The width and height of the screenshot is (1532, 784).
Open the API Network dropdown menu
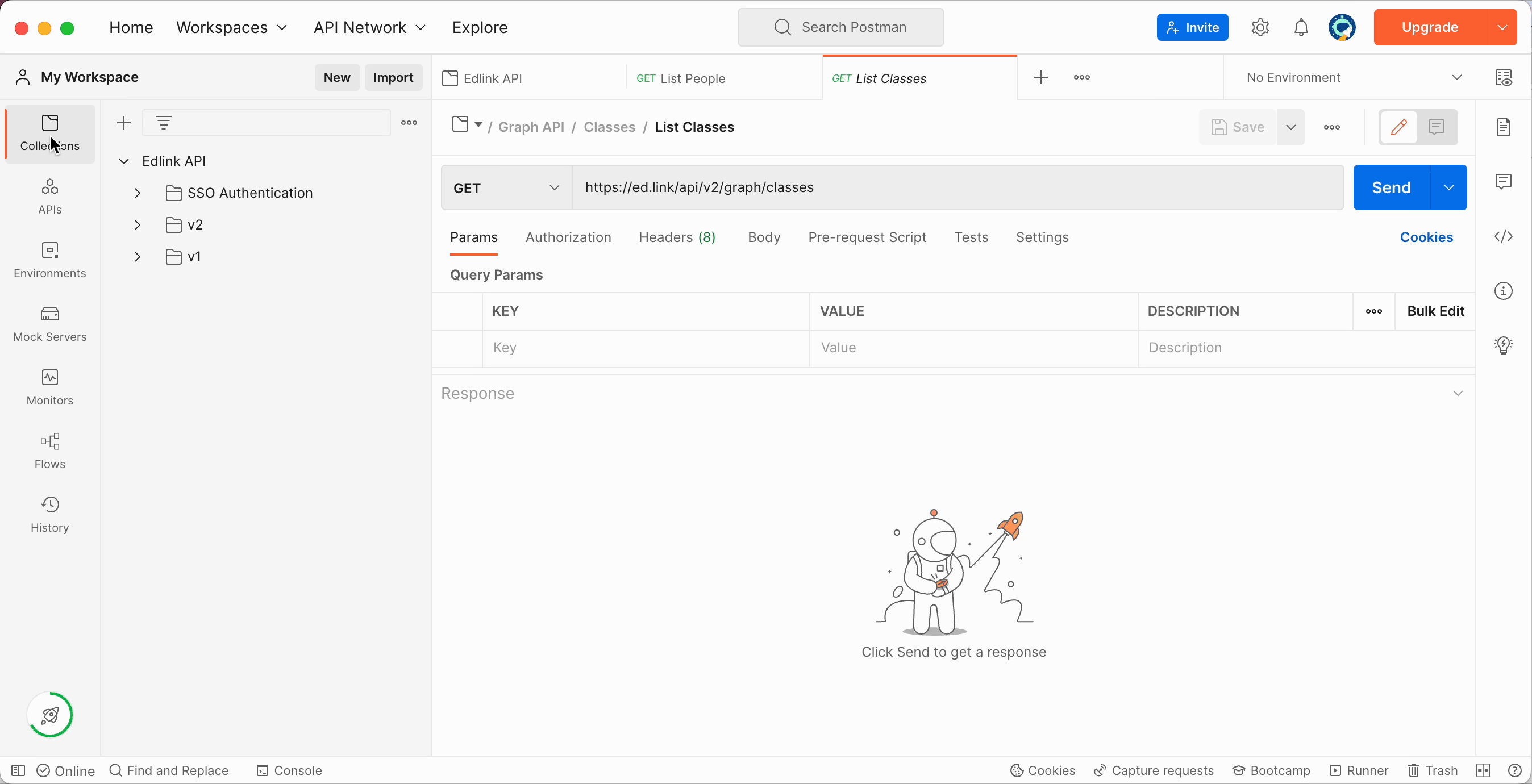coord(369,27)
